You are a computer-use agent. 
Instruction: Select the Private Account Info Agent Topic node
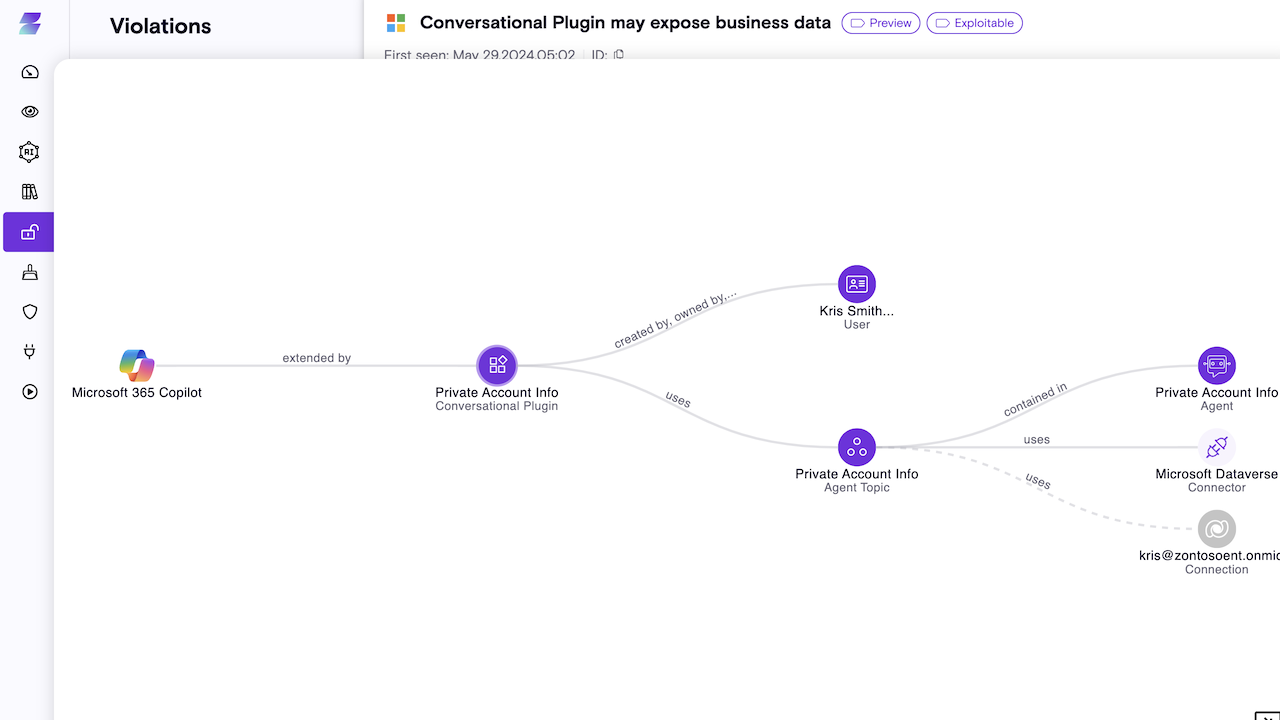[857, 448]
